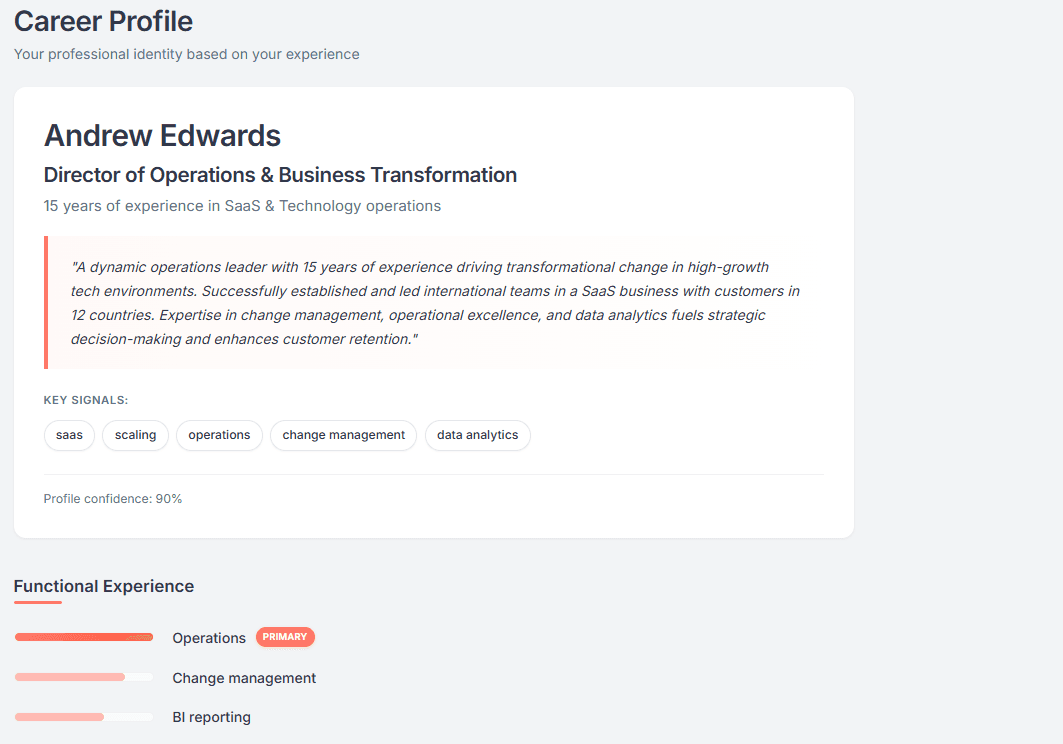Click the "Functional Experience" section heading
The image size is (1063, 744).
104,586
